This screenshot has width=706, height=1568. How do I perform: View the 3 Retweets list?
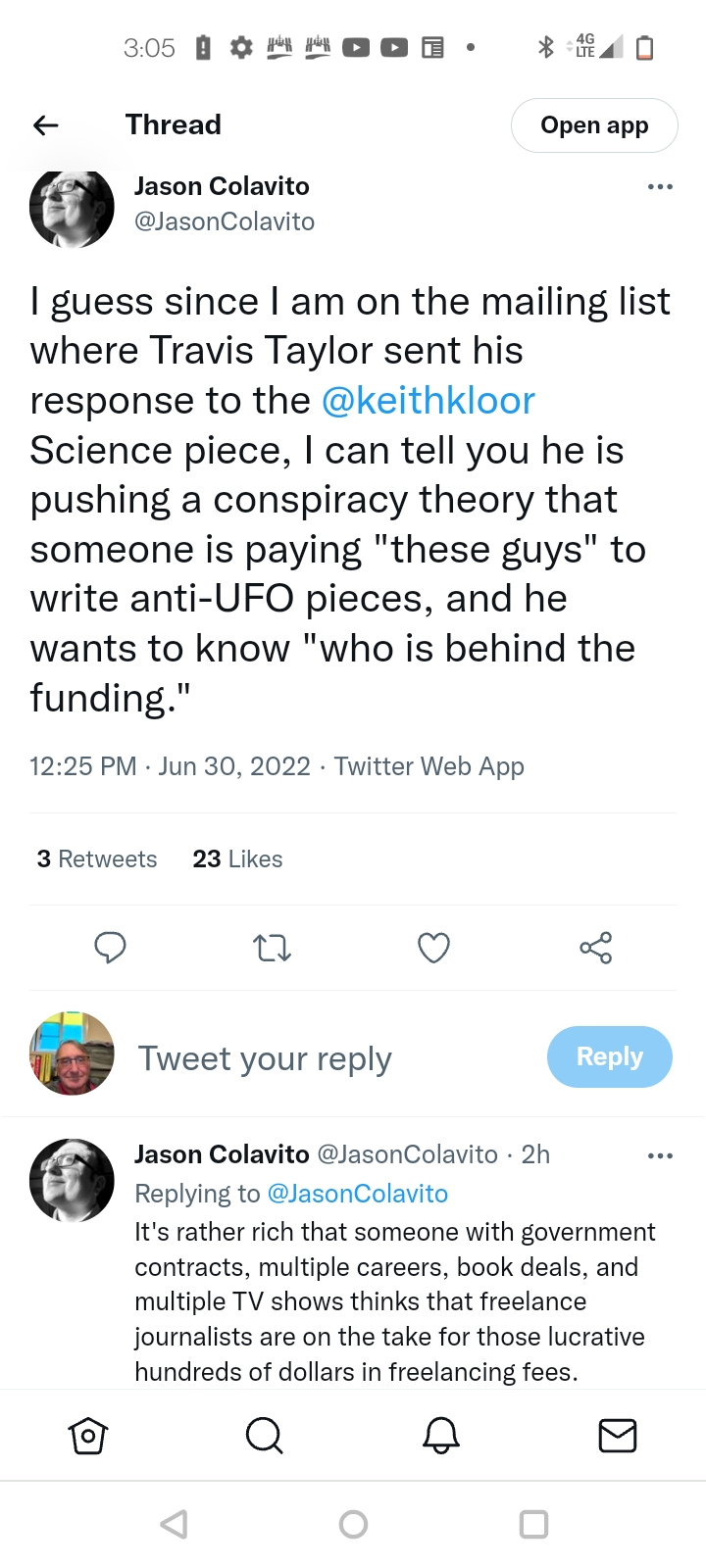[97, 859]
